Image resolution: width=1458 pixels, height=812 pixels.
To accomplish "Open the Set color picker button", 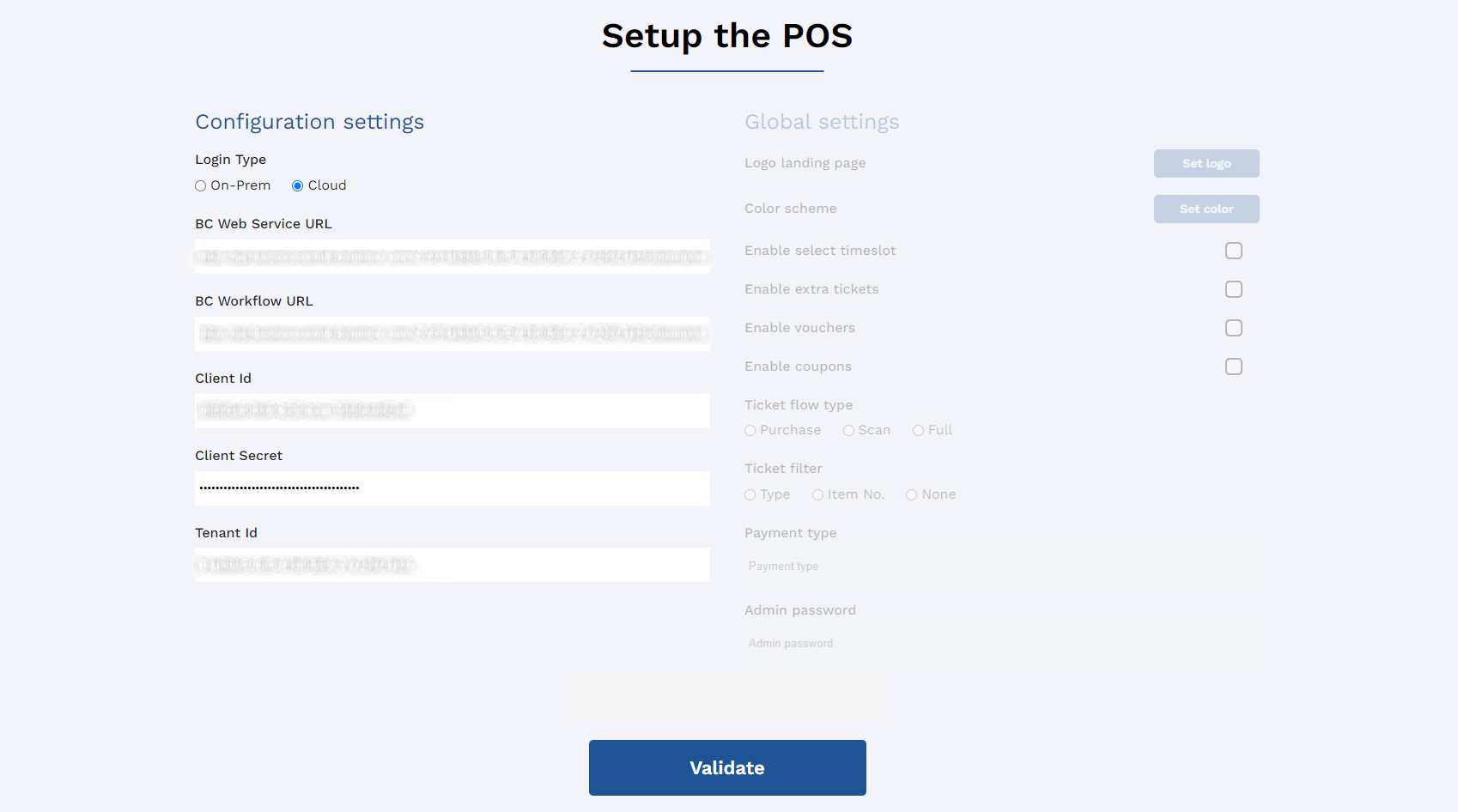I will (x=1206, y=209).
